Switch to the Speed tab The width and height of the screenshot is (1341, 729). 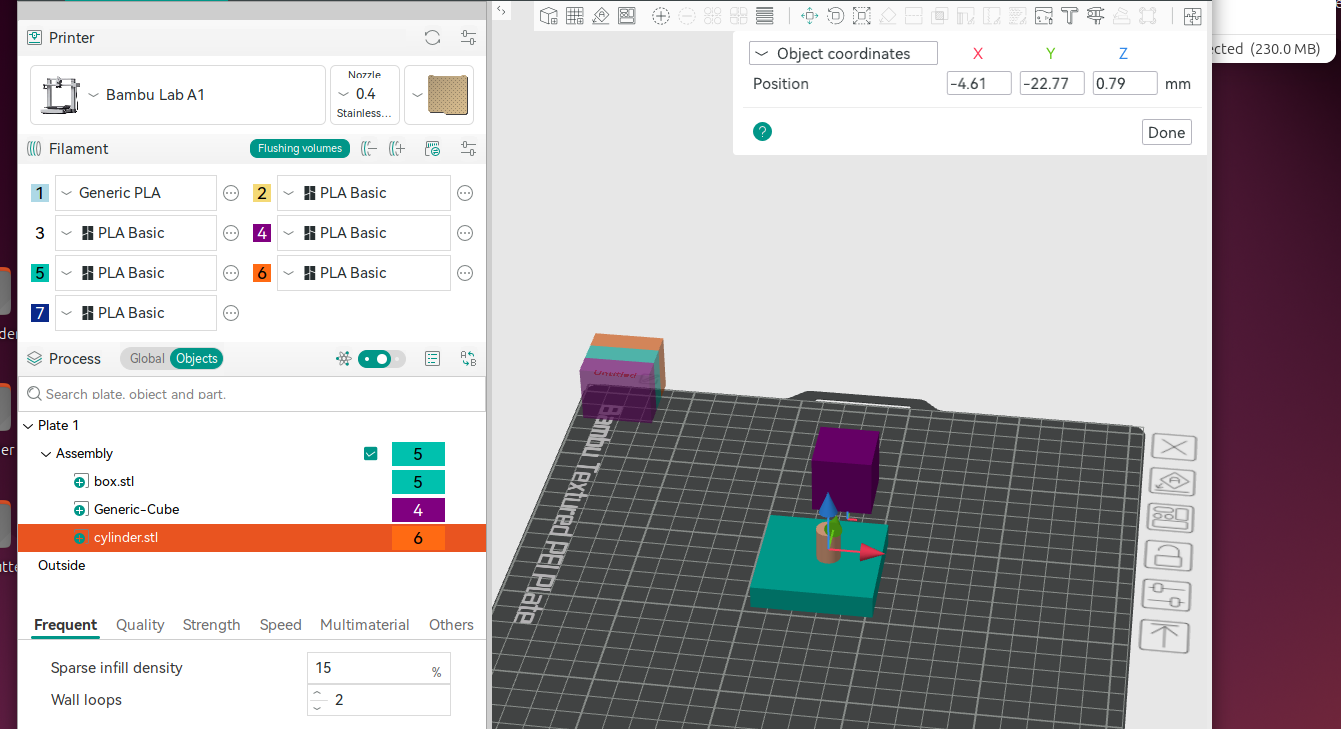tap(280, 625)
